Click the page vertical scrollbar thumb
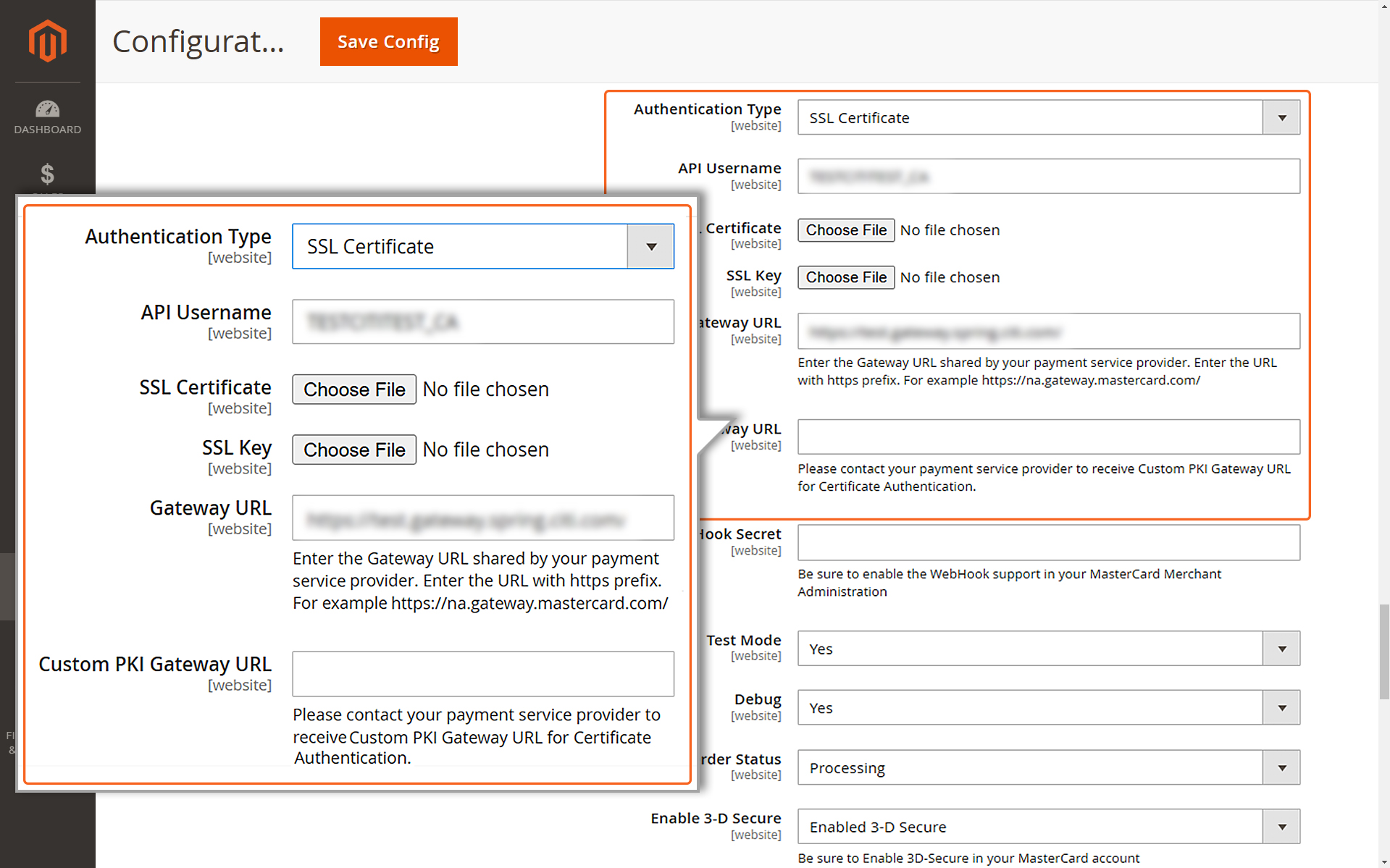This screenshot has height=868, width=1390. 1383,652
